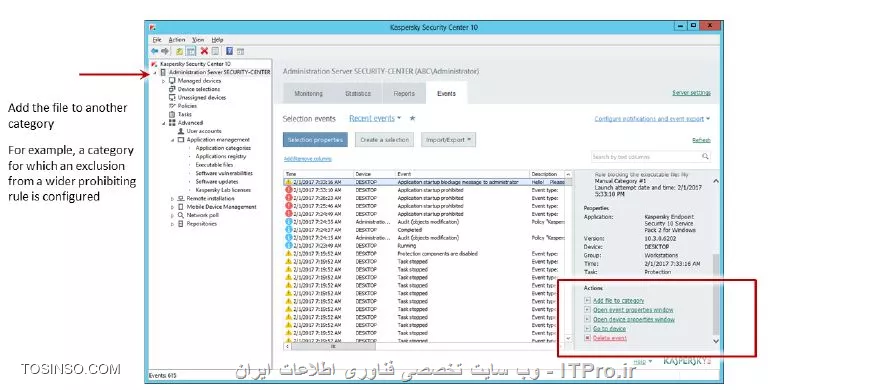The image size is (870, 390).
Task: Select Mobile Device Management in the tree
Action: (221, 207)
